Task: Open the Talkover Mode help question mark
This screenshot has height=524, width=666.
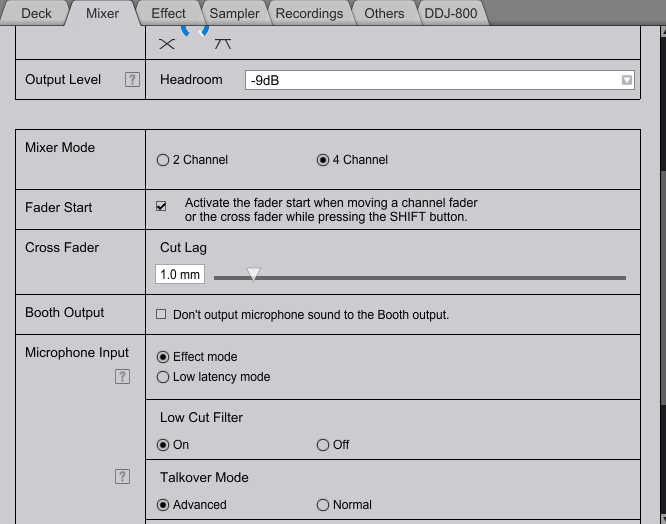Action: tap(122, 476)
